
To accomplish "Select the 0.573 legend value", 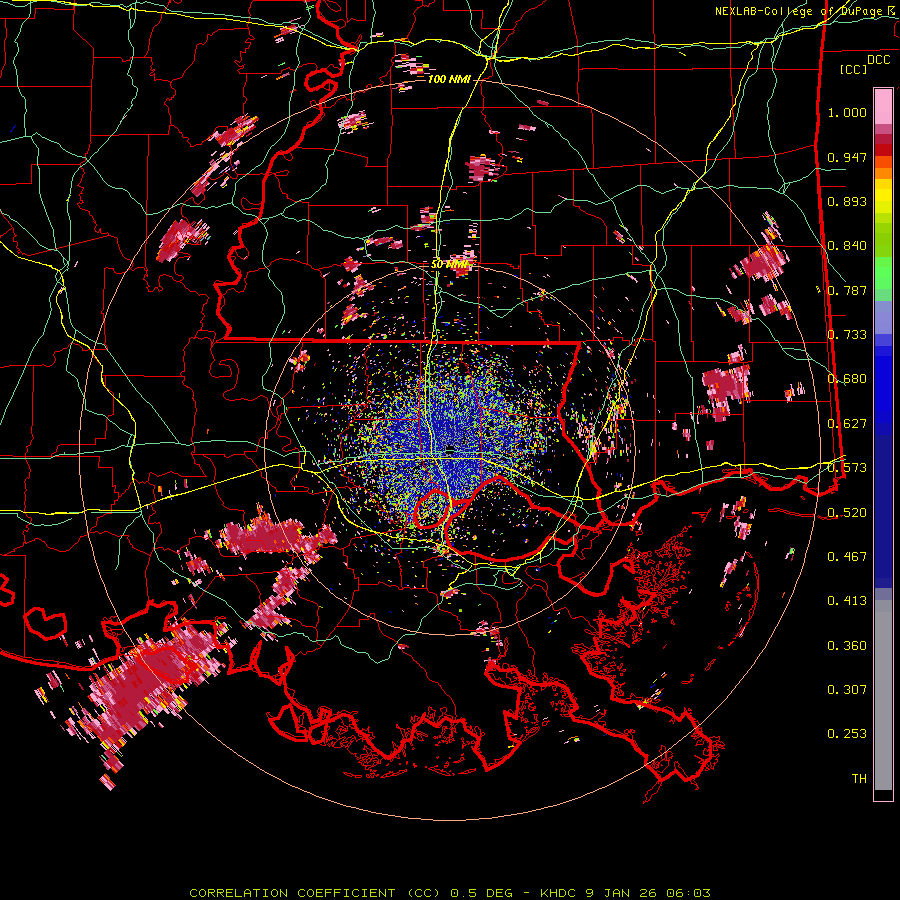I will [x=847, y=467].
